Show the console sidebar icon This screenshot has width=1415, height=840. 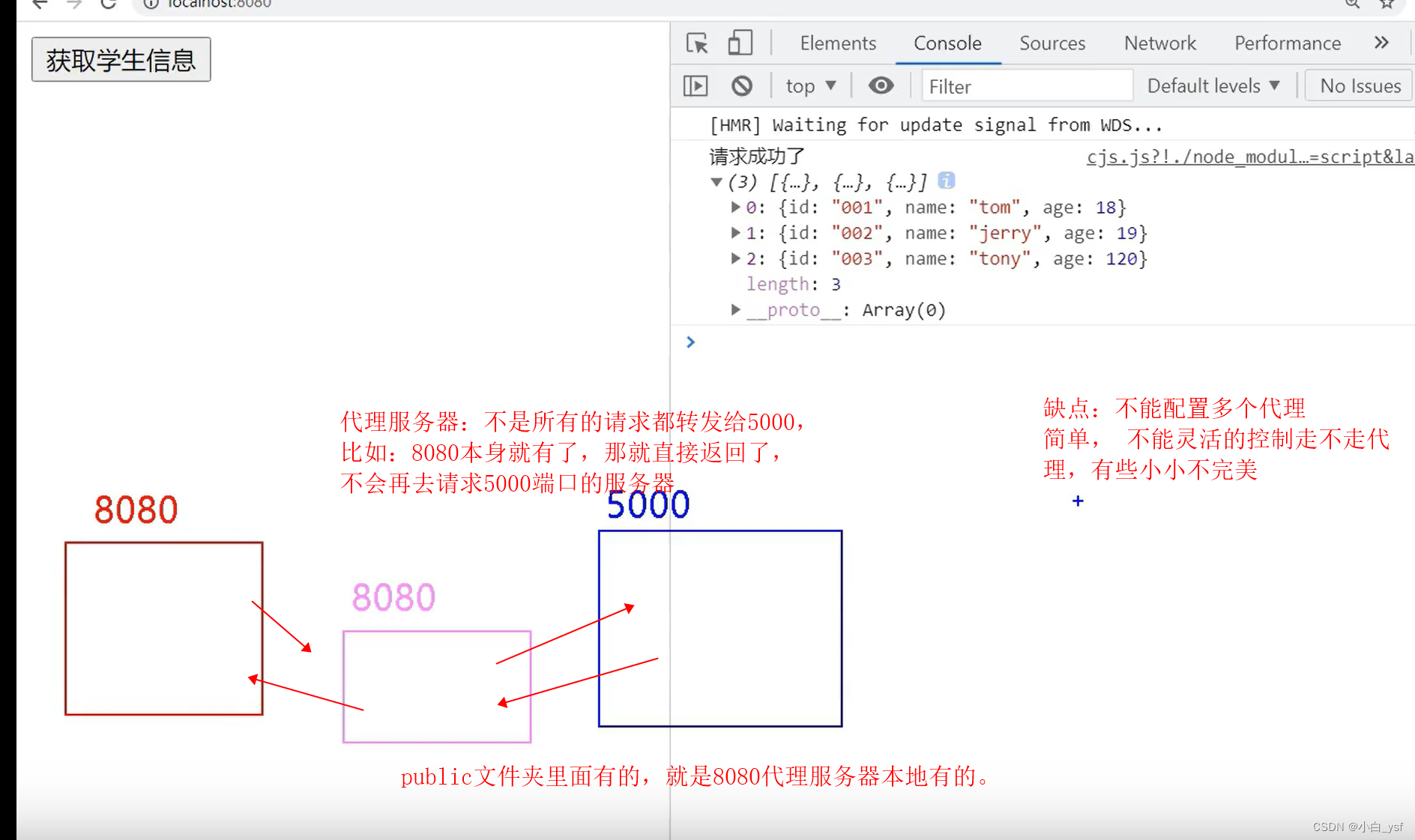[696, 86]
